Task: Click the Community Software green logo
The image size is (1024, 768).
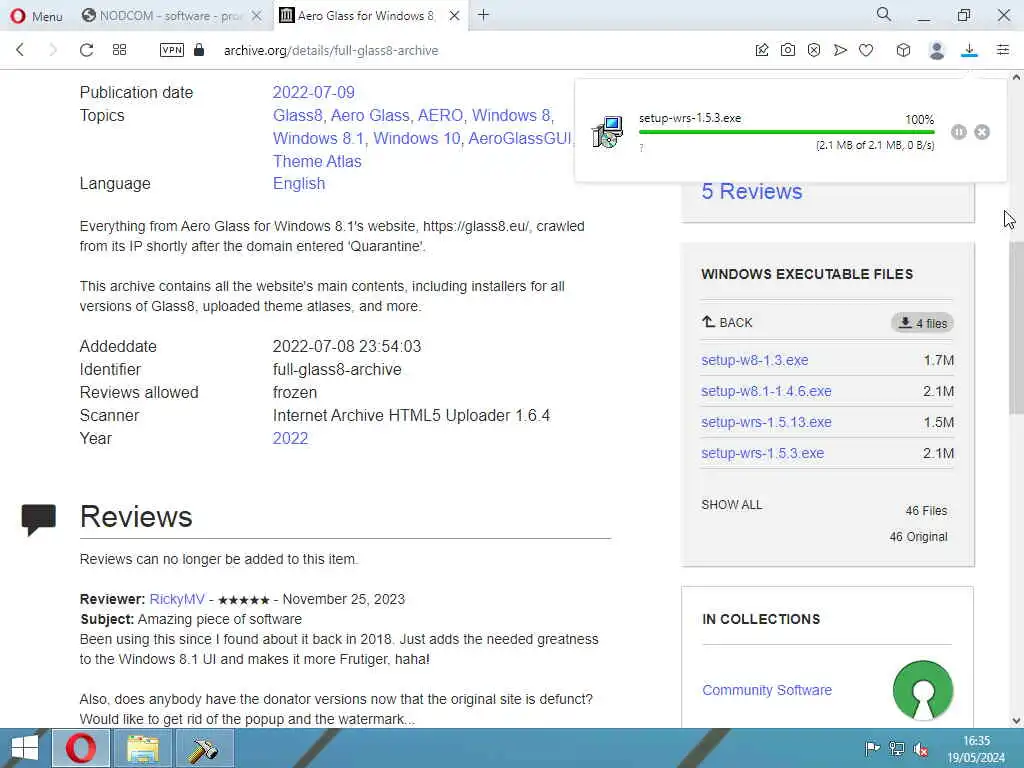Action: click(x=923, y=690)
